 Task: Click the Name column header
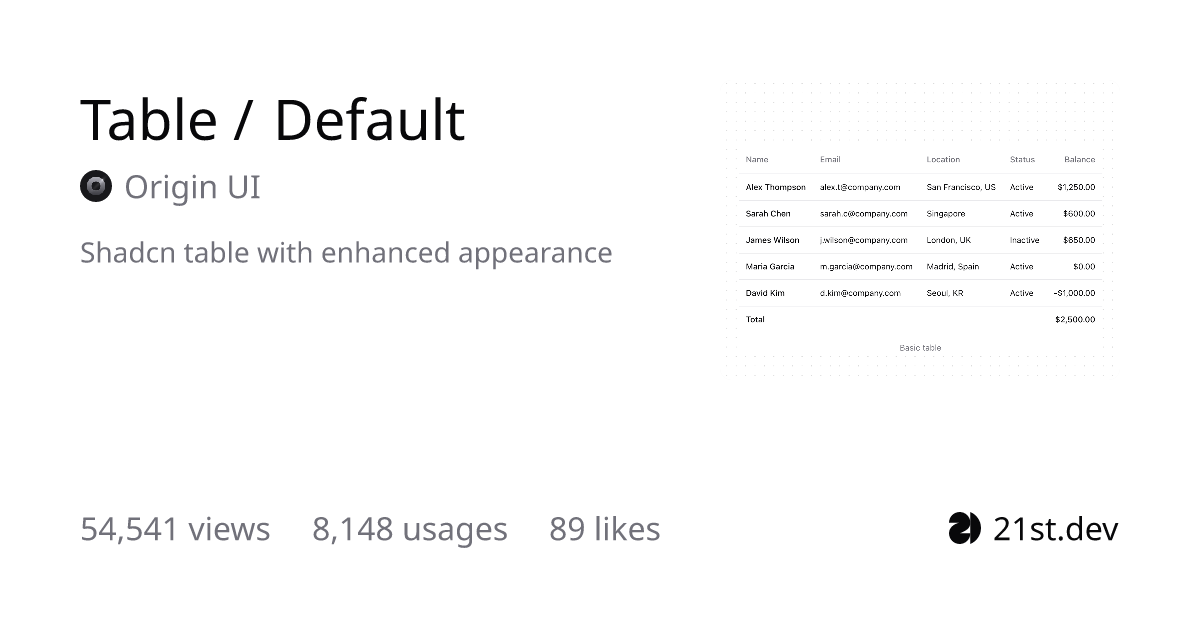757,159
